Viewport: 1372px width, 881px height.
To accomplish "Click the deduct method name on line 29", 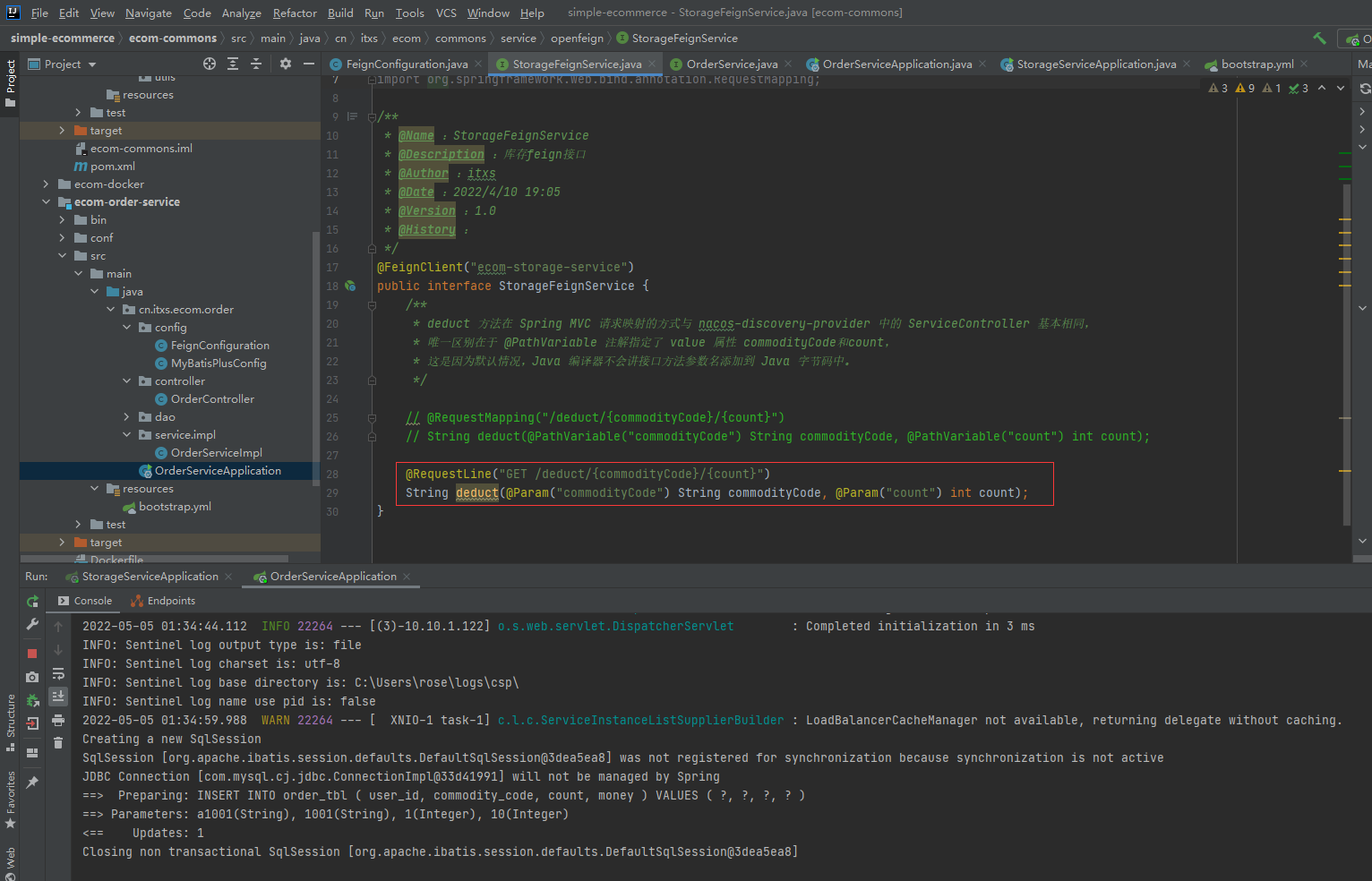I will pyautogui.click(x=477, y=493).
